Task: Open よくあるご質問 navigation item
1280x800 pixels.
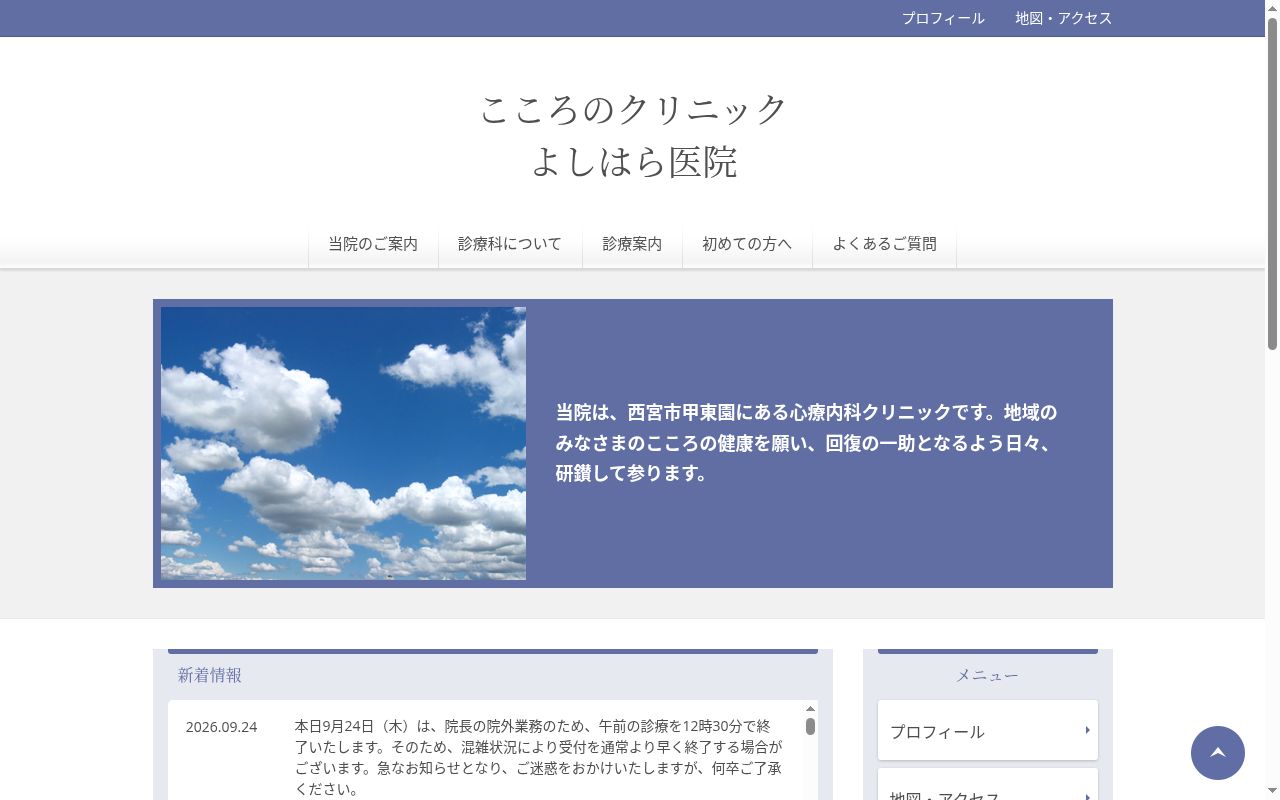Action: [x=884, y=244]
